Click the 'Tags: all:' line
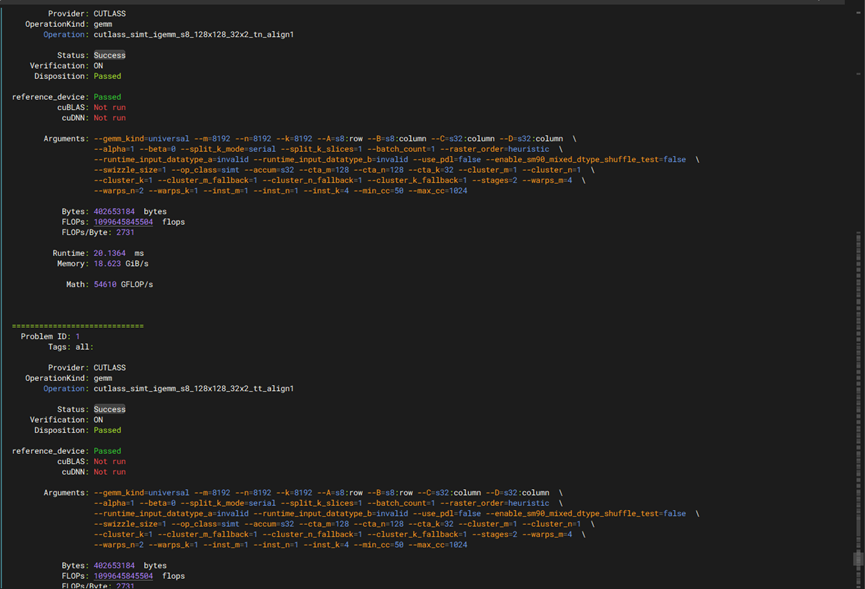The width and height of the screenshot is (865, 589). pos(71,347)
